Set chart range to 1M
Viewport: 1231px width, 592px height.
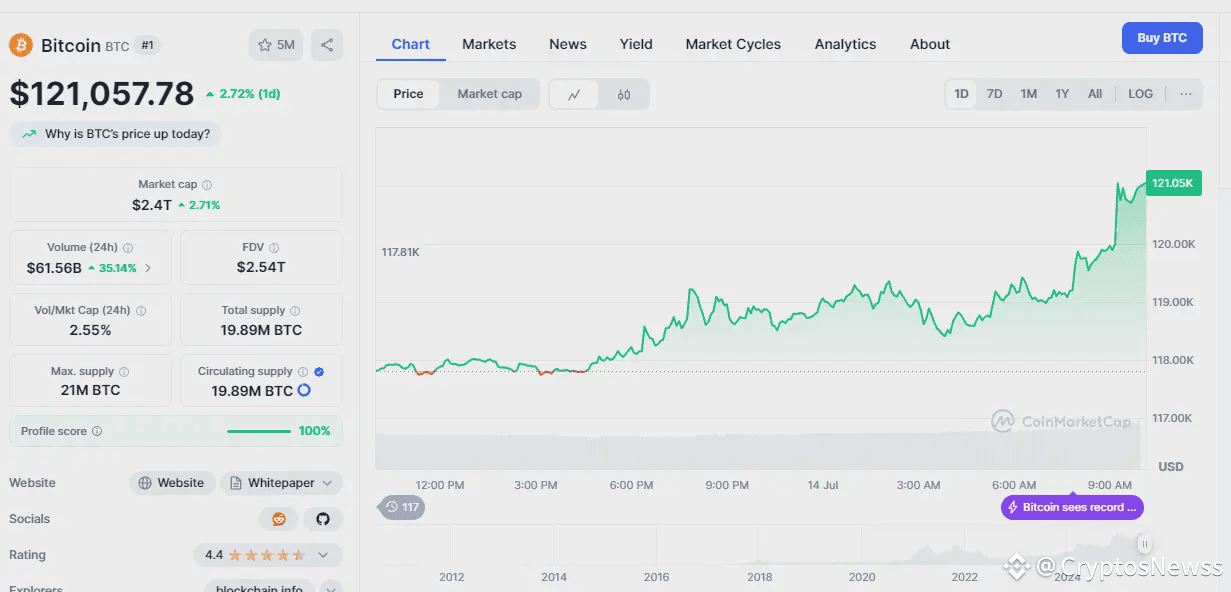click(x=1028, y=94)
